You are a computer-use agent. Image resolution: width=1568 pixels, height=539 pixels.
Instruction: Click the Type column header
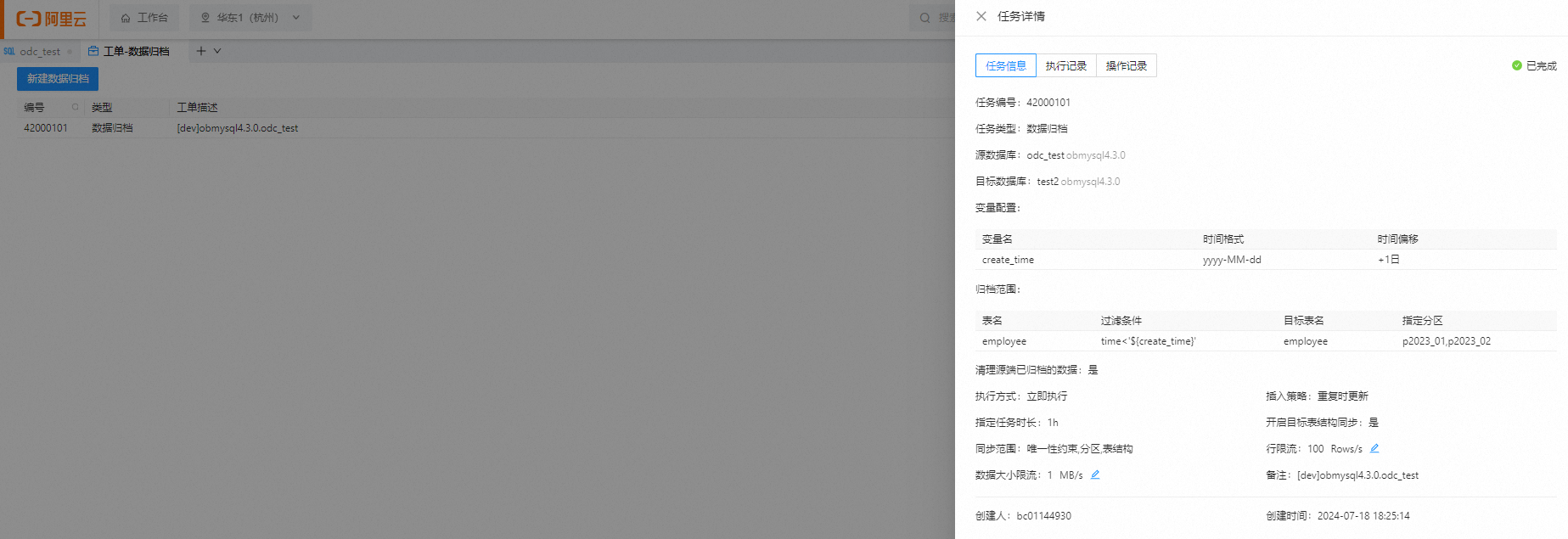click(102, 108)
